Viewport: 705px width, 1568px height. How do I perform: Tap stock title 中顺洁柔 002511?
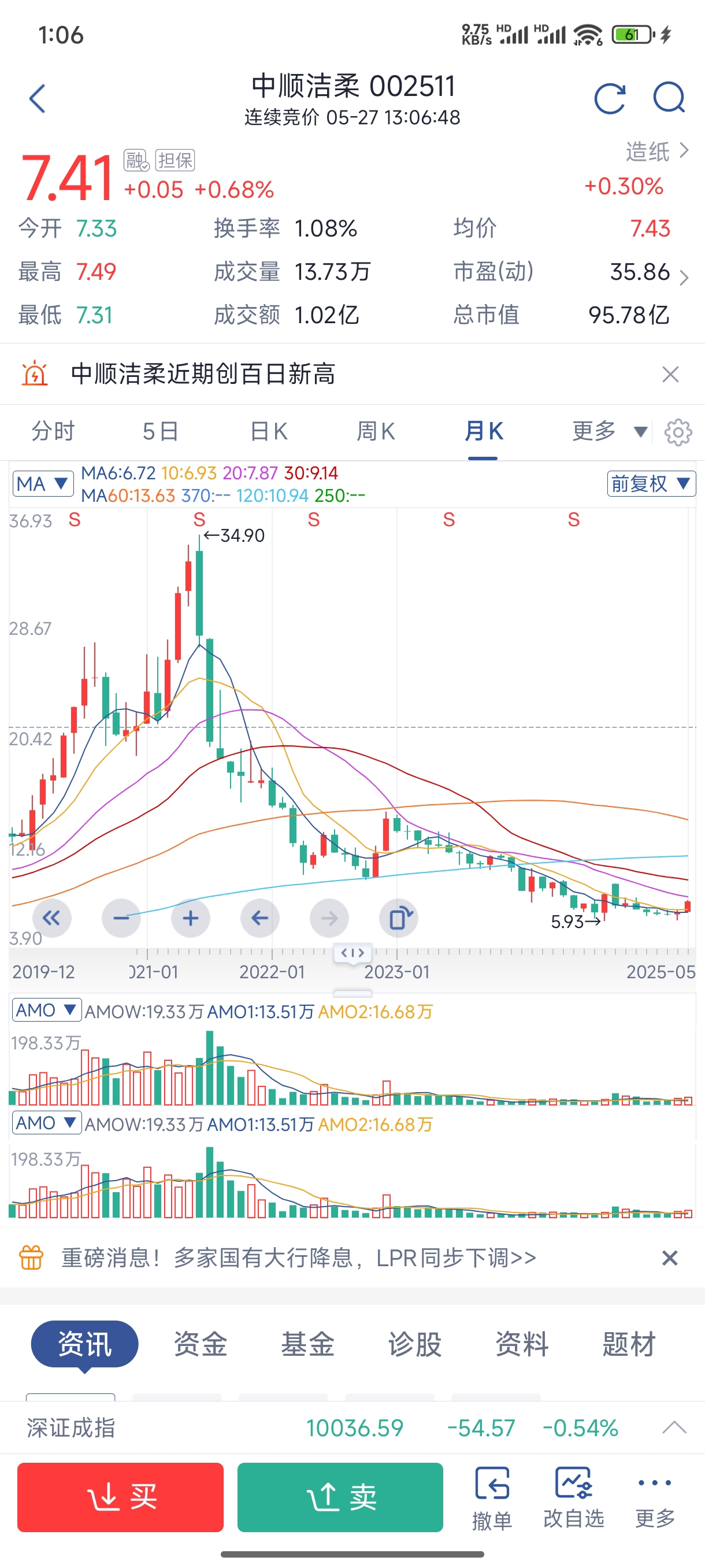(353, 86)
